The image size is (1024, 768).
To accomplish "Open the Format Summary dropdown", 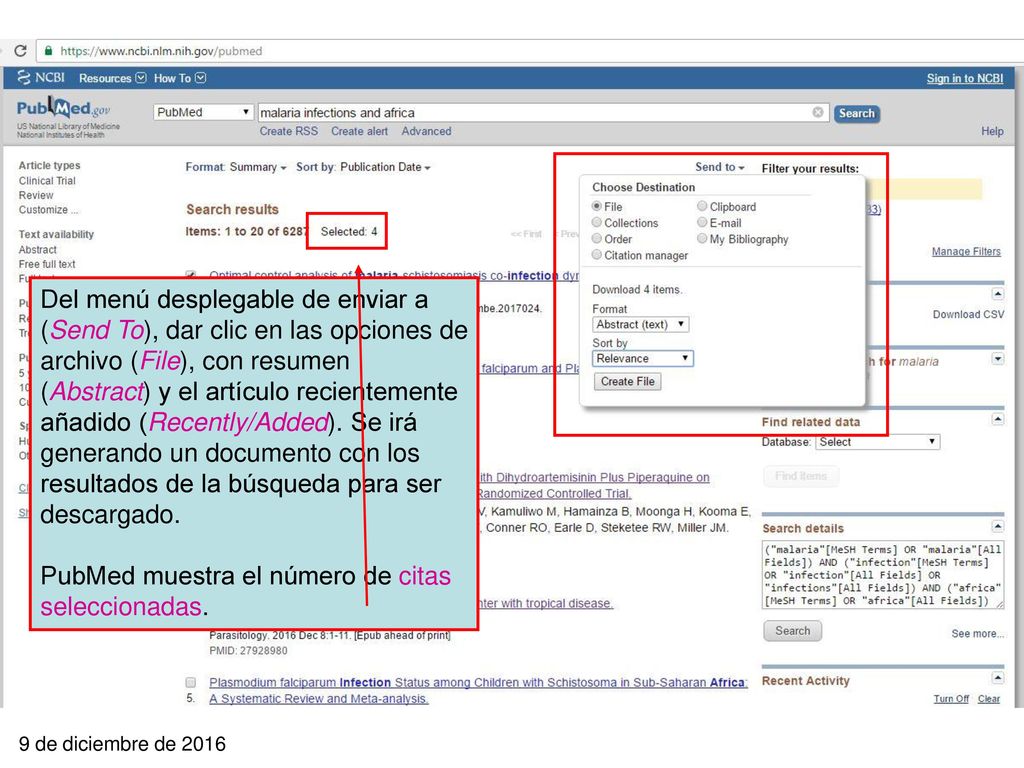I will pos(236,167).
